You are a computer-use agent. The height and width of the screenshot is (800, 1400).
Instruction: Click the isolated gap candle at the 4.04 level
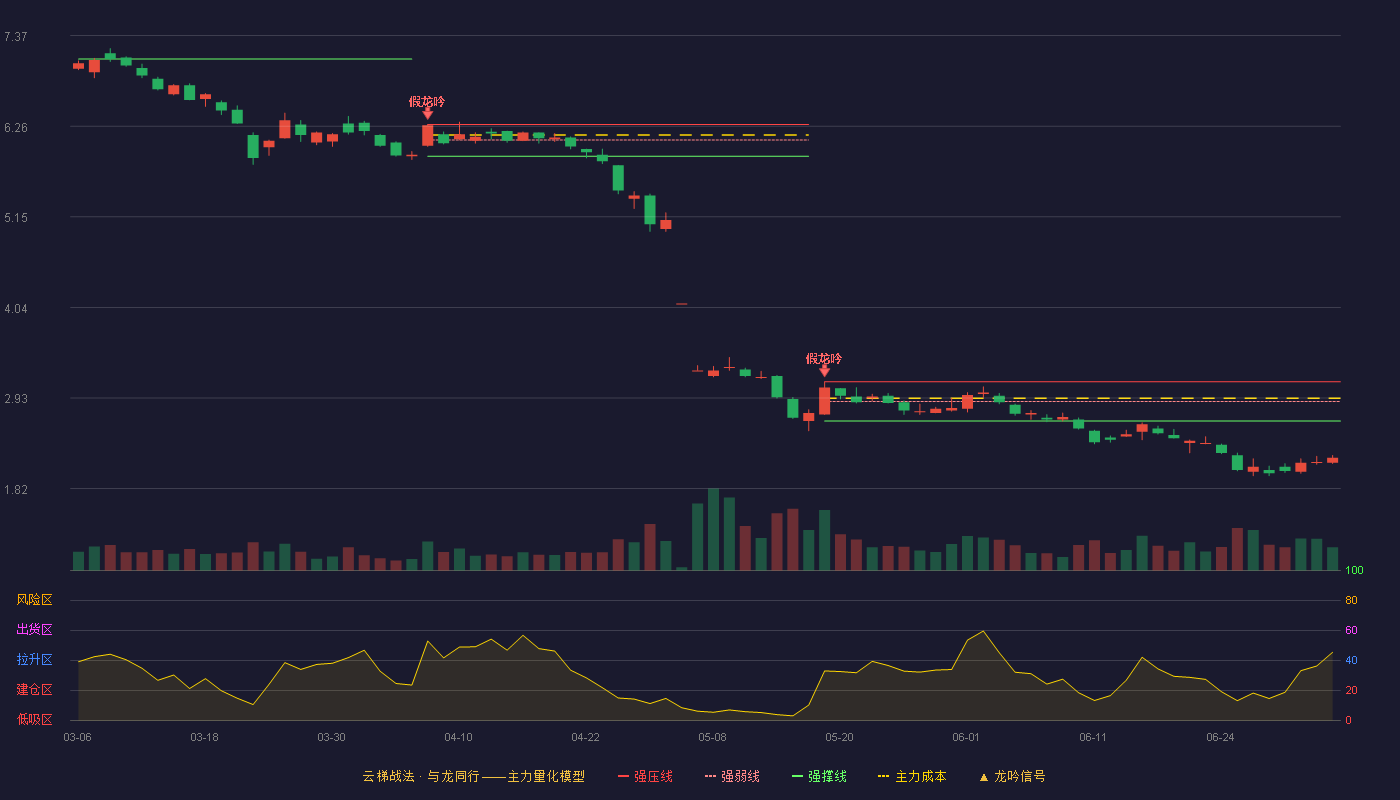681,304
